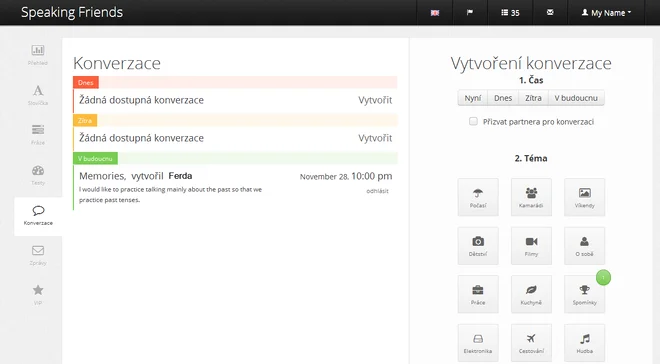Image resolution: width=660 pixels, height=364 pixels.
Task: Click the red Dnes section label
Action: pos(86,82)
